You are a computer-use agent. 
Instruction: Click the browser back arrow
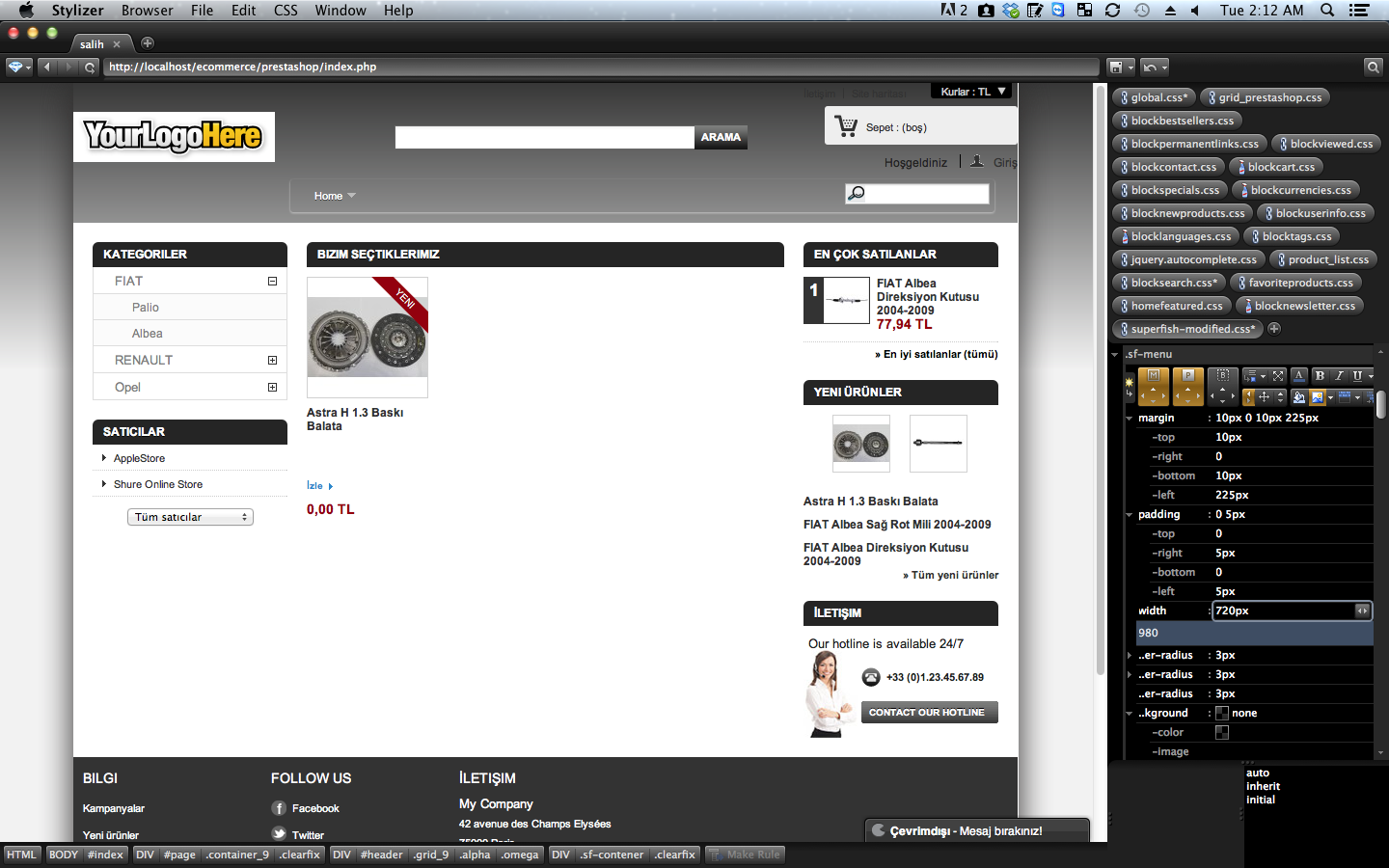click(x=46, y=67)
